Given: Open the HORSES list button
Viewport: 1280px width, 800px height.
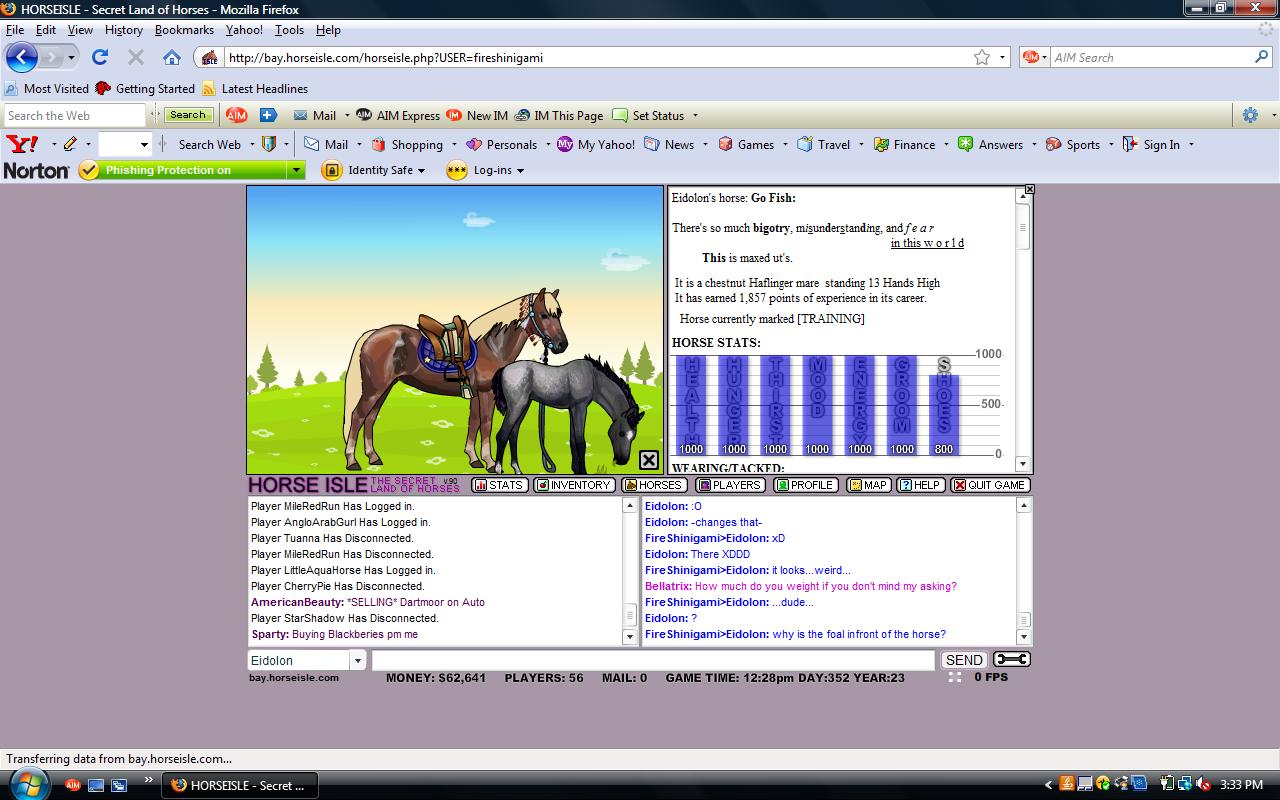Looking at the screenshot, I should pyautogui.click(x=654, y=485).
